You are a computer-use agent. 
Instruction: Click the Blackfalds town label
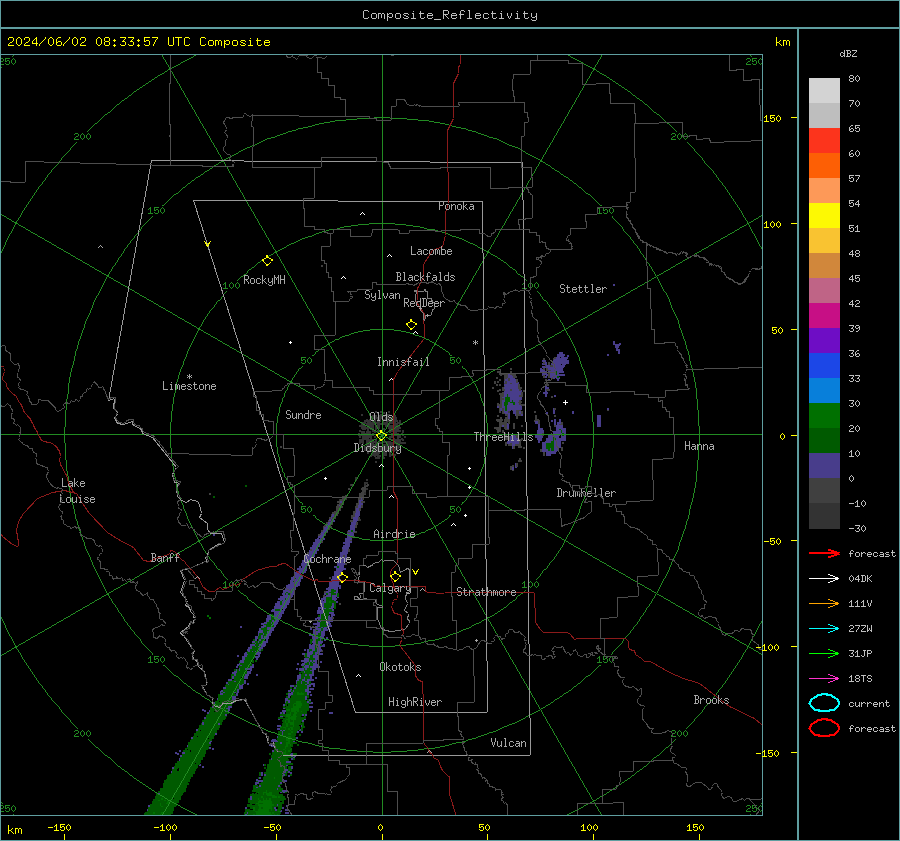(x=425, y=277)
